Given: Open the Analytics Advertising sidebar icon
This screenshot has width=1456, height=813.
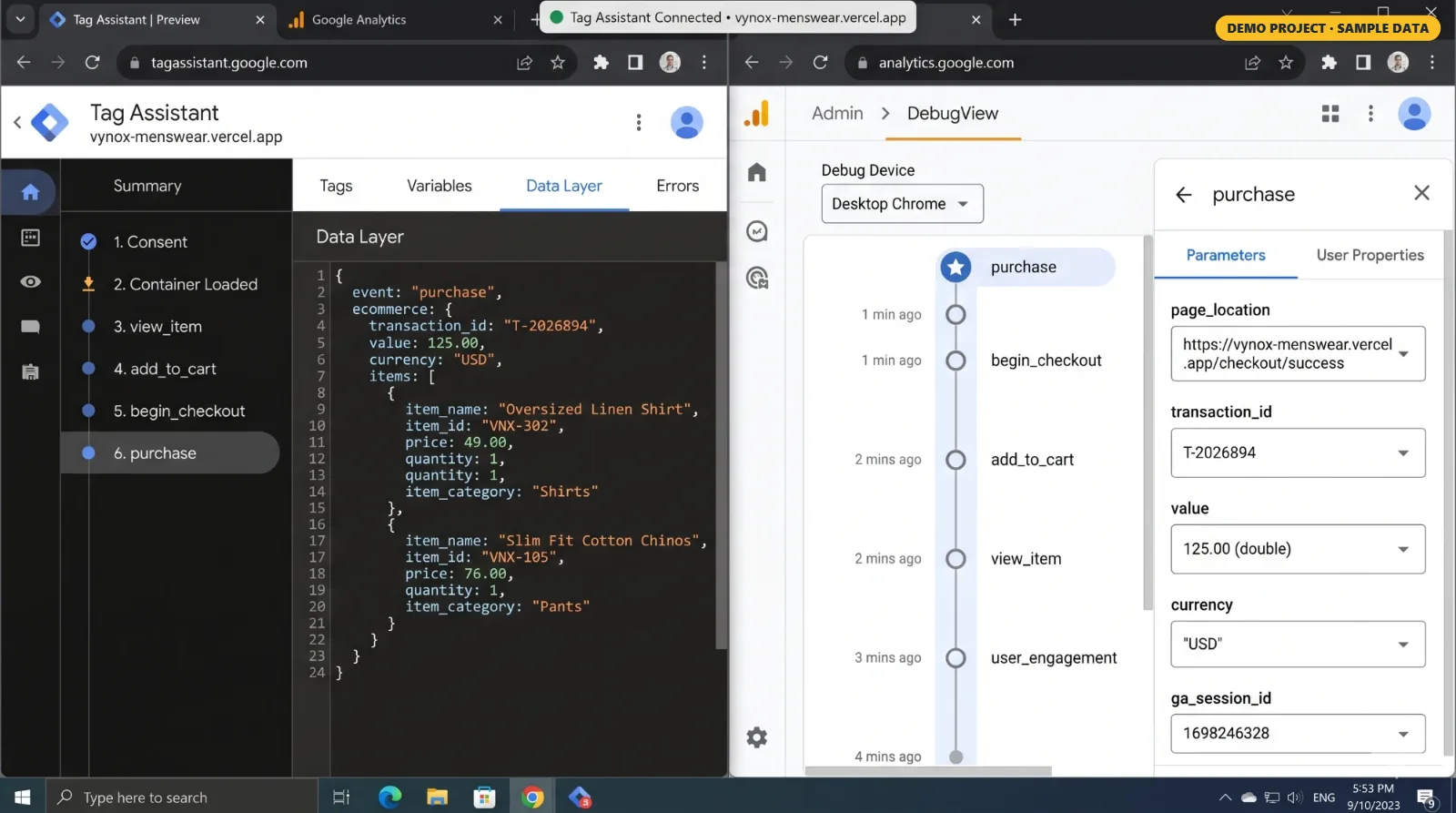Looking at the screenshot, I should click(x=757, y=278).
